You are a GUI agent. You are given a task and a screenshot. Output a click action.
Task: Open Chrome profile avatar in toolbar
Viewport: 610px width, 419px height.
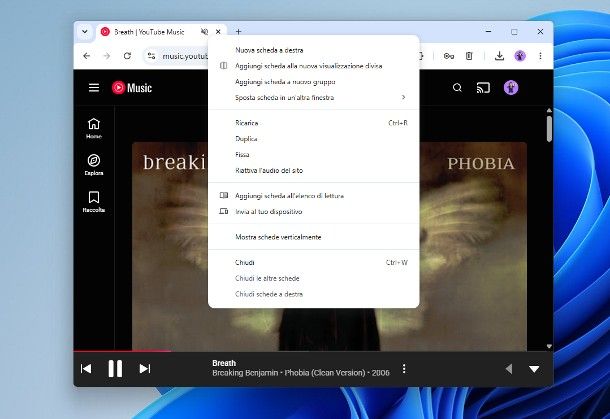[520, 56]
